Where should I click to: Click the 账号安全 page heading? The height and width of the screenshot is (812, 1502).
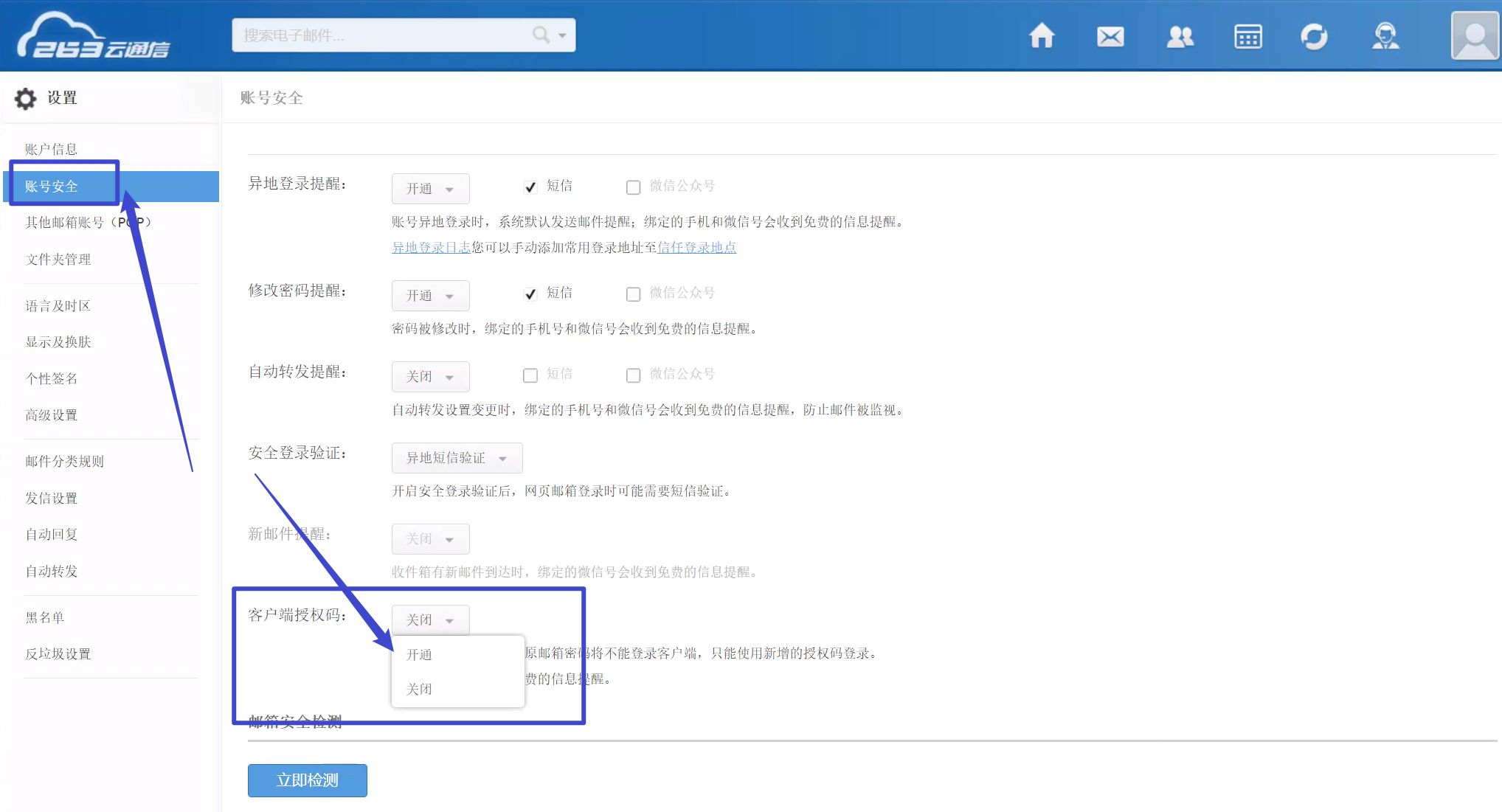click(271, 98)
